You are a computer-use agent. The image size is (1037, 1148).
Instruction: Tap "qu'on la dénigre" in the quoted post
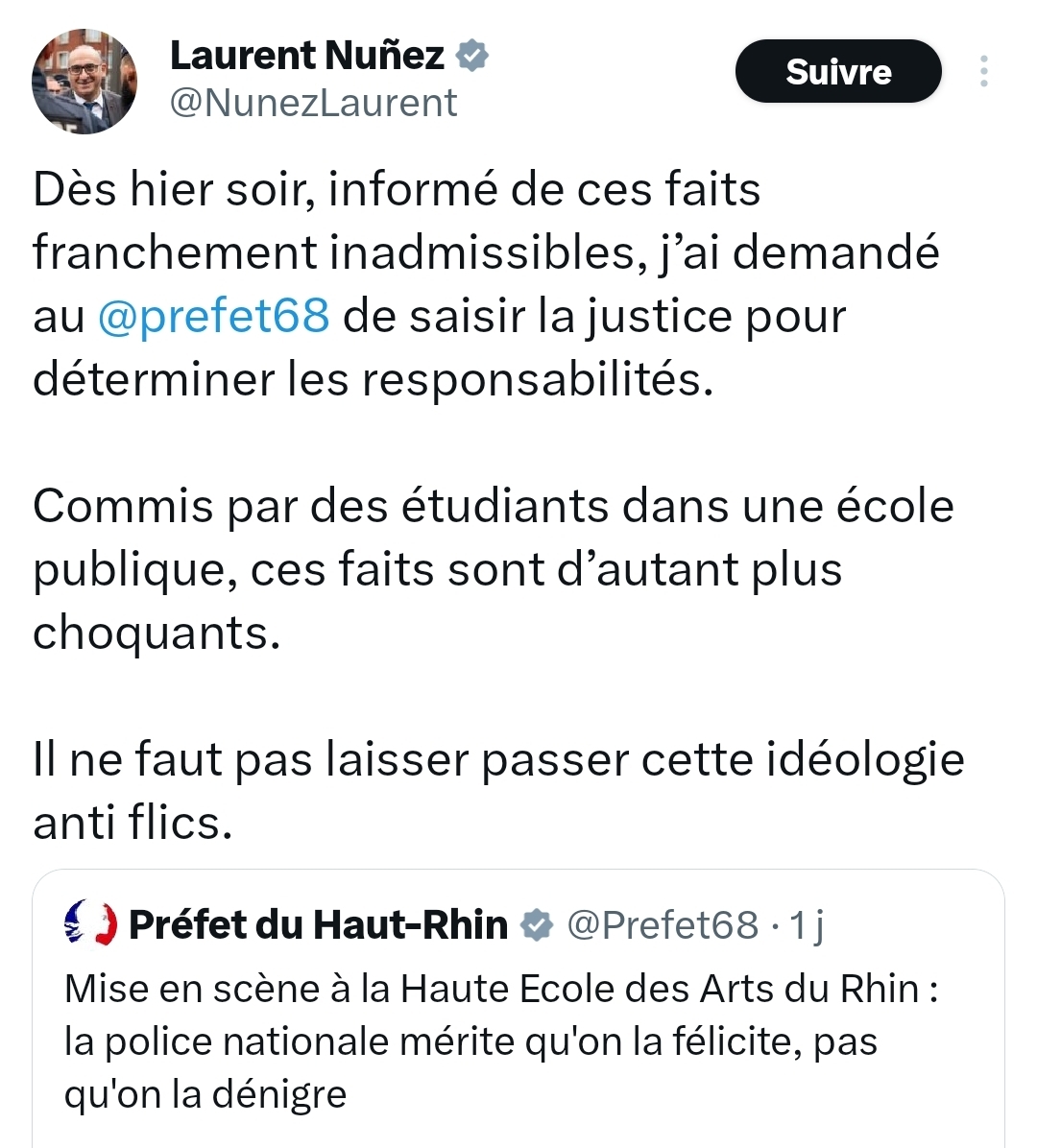click(205, 1093)
